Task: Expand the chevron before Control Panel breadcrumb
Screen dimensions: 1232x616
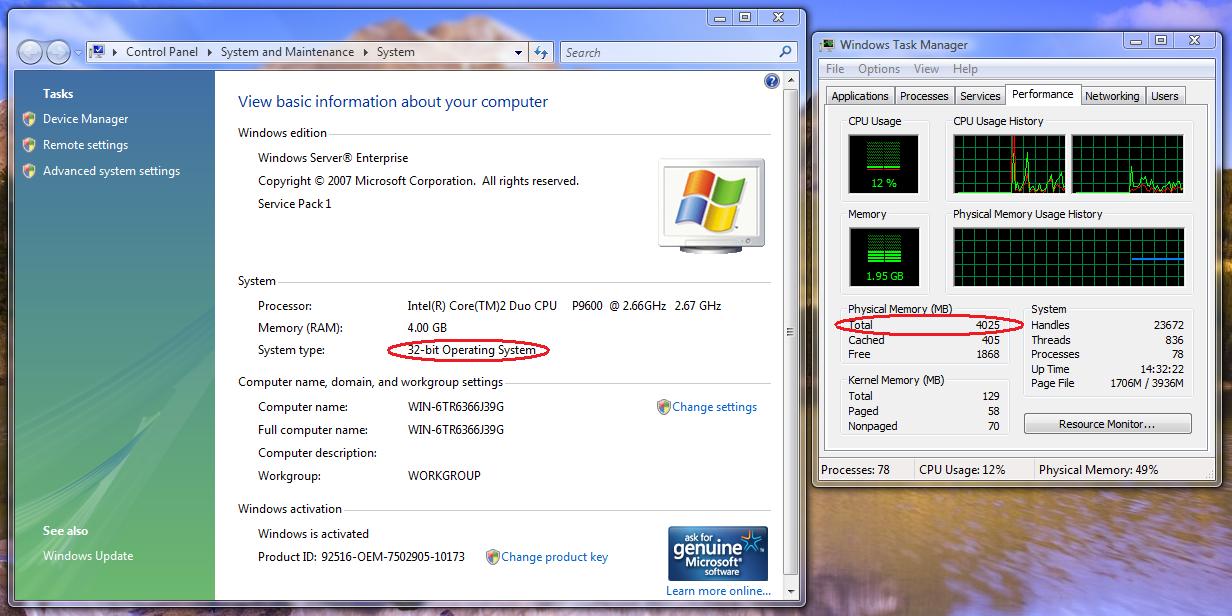Action: pos(116,52)
